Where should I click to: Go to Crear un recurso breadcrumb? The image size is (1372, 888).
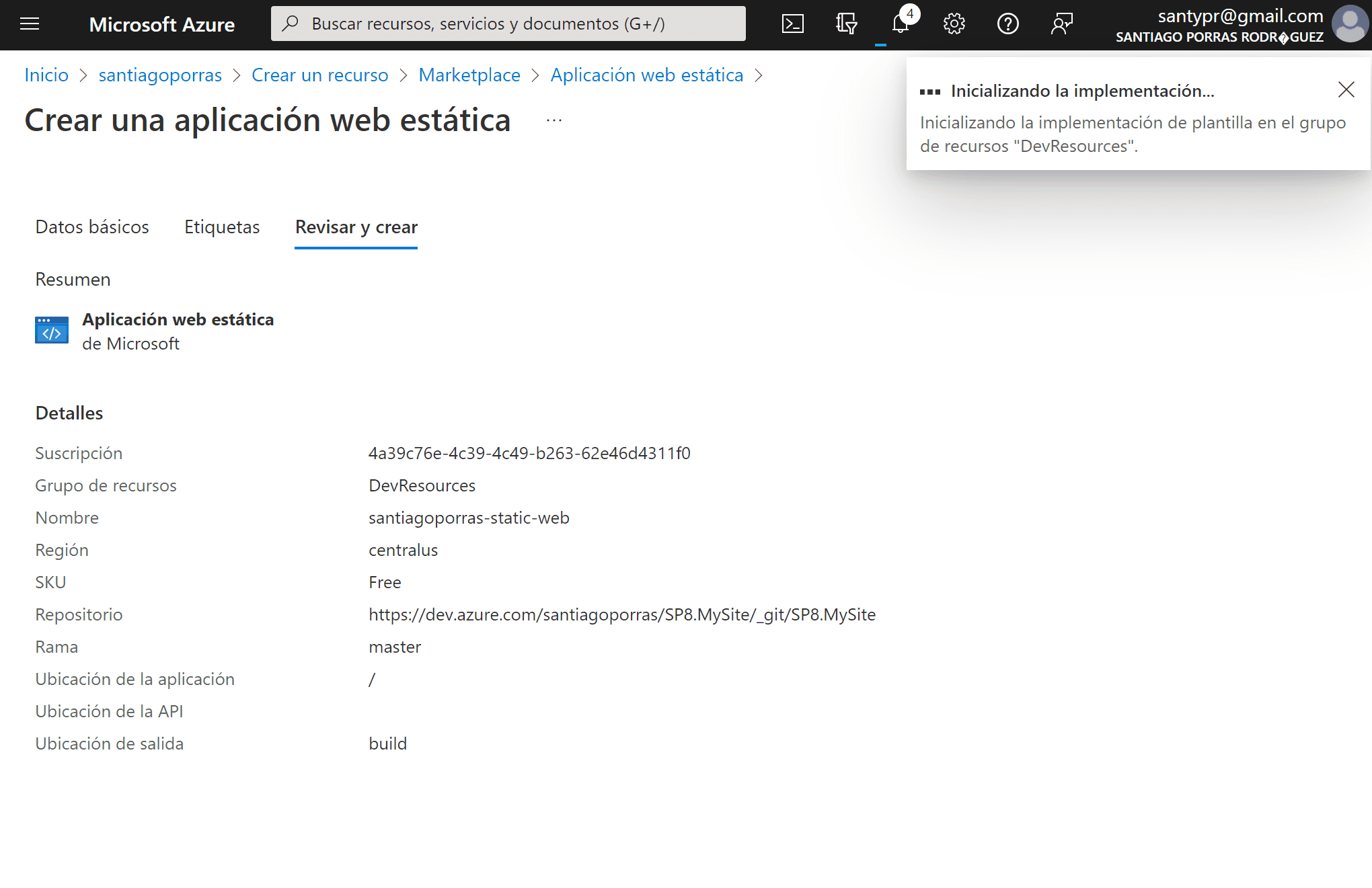coord(320,75)
